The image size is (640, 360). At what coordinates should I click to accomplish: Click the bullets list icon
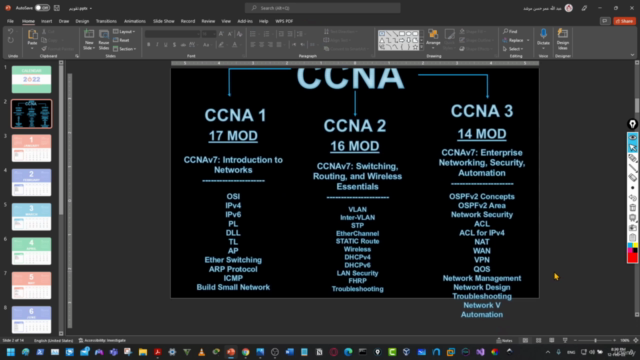pos(253,34)
